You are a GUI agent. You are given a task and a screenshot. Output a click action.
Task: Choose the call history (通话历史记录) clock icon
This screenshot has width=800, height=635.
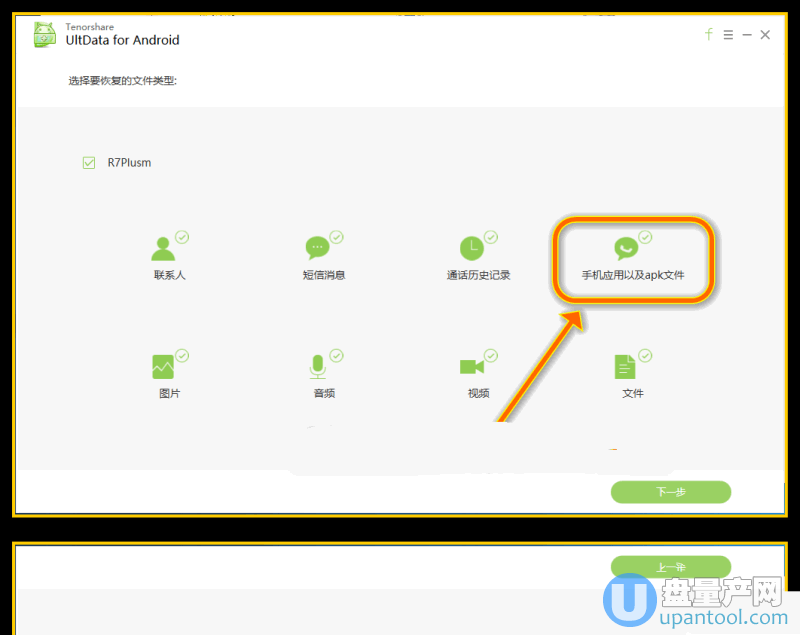[x=471, y=249]
